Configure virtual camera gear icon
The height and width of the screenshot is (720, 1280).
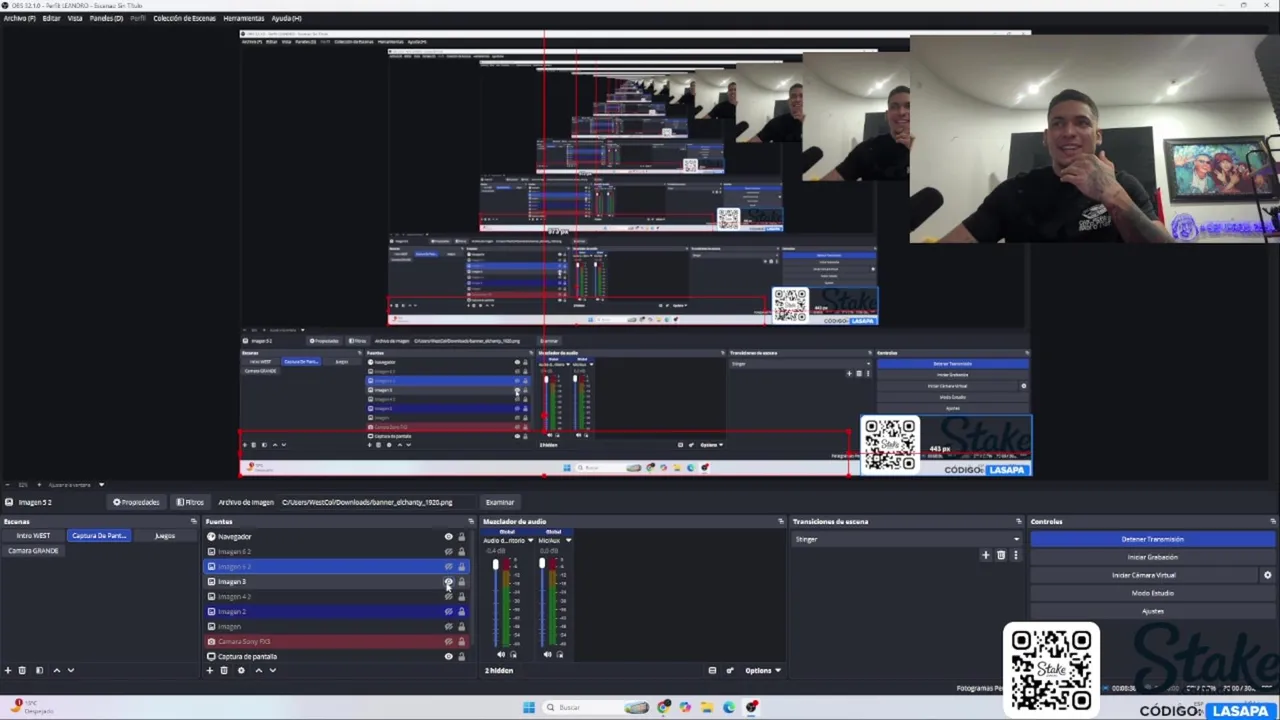pyautogui.click(x=1267, y=575)
